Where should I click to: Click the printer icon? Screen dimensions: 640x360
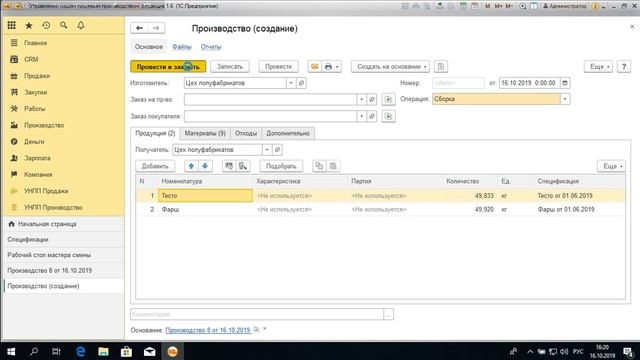pos(328,67)
